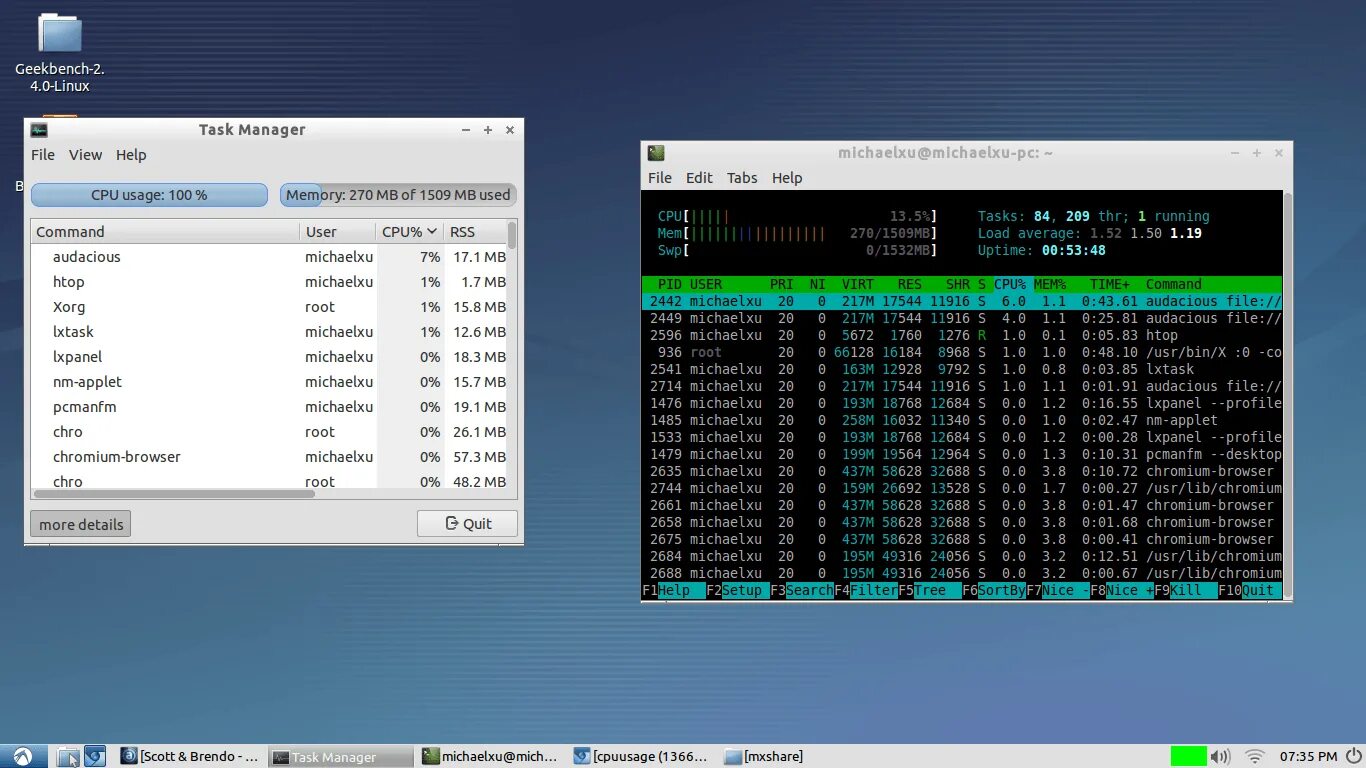Switch to Audacious Scott & Brendo taskbar entry
The width and height of the screenshot is (1366, 768).
point(192,757)
